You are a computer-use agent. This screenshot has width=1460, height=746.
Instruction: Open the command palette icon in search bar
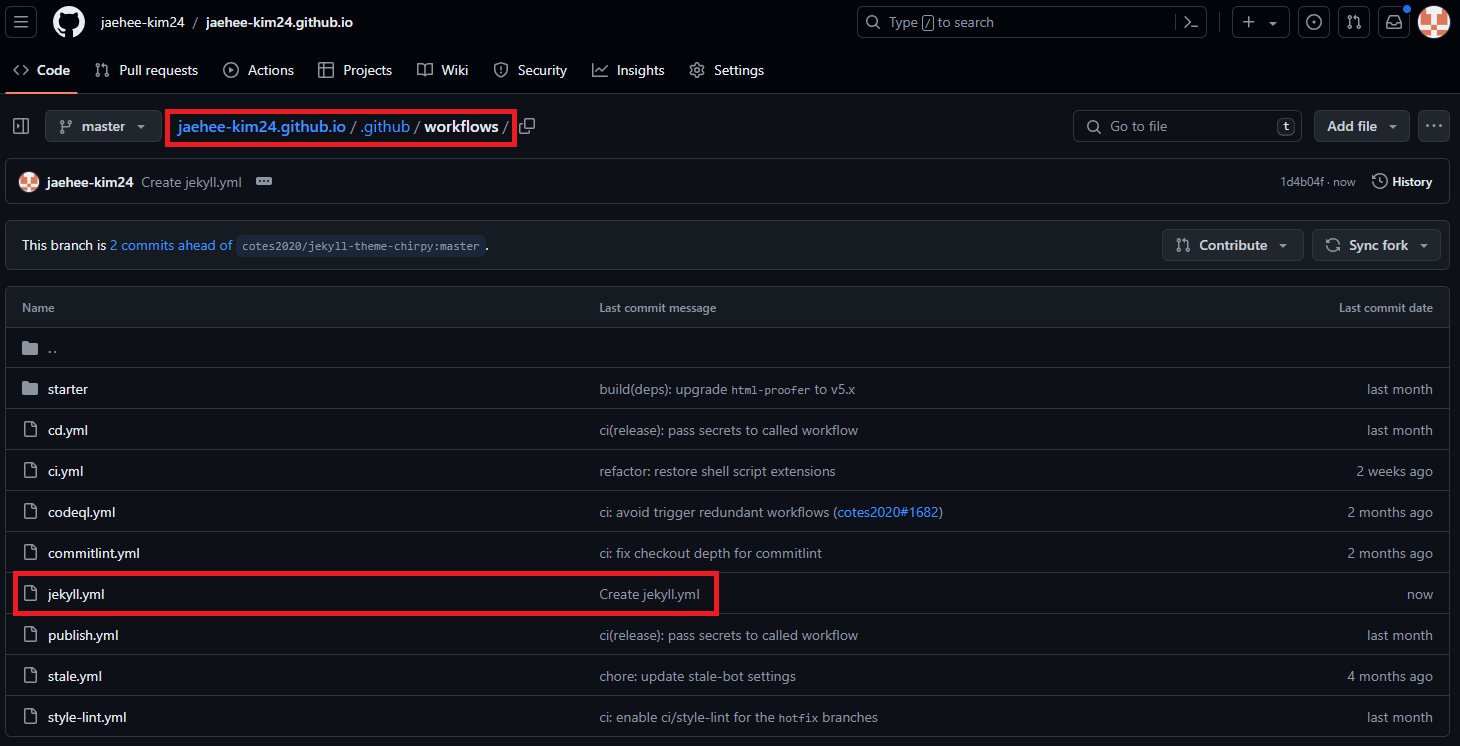tap(1190, 22)
